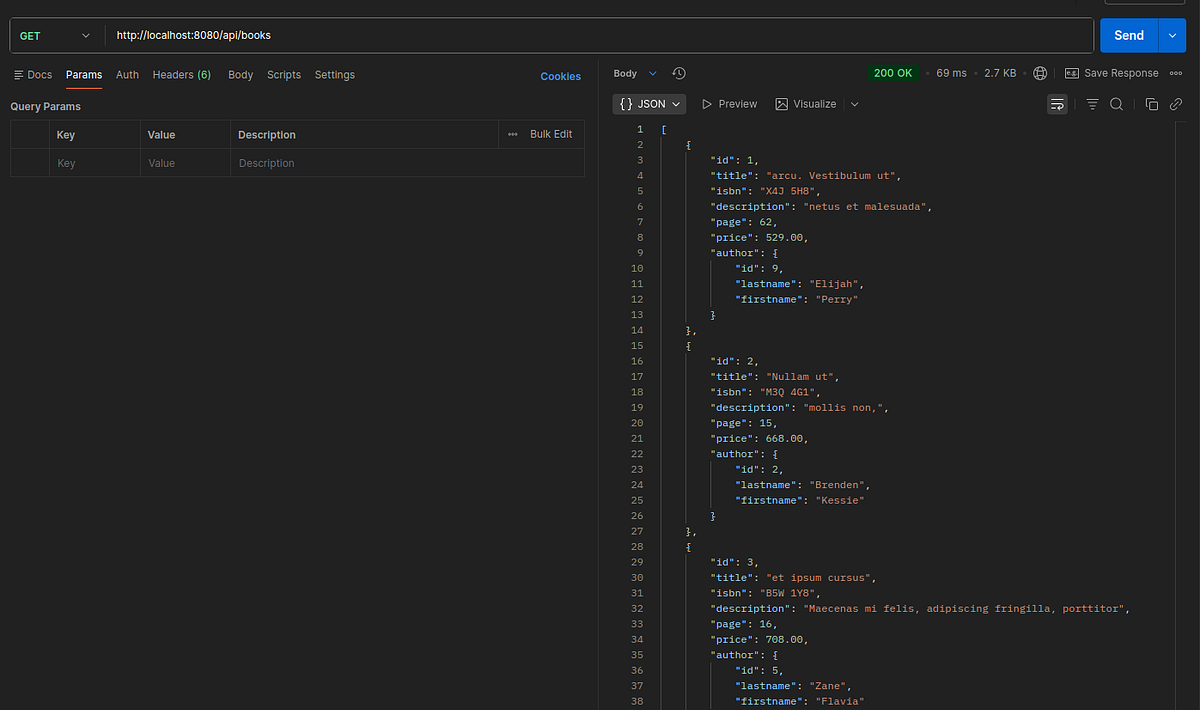Open the Settings tab
This screenshot has width=1200, height=710.
point(334,75)
